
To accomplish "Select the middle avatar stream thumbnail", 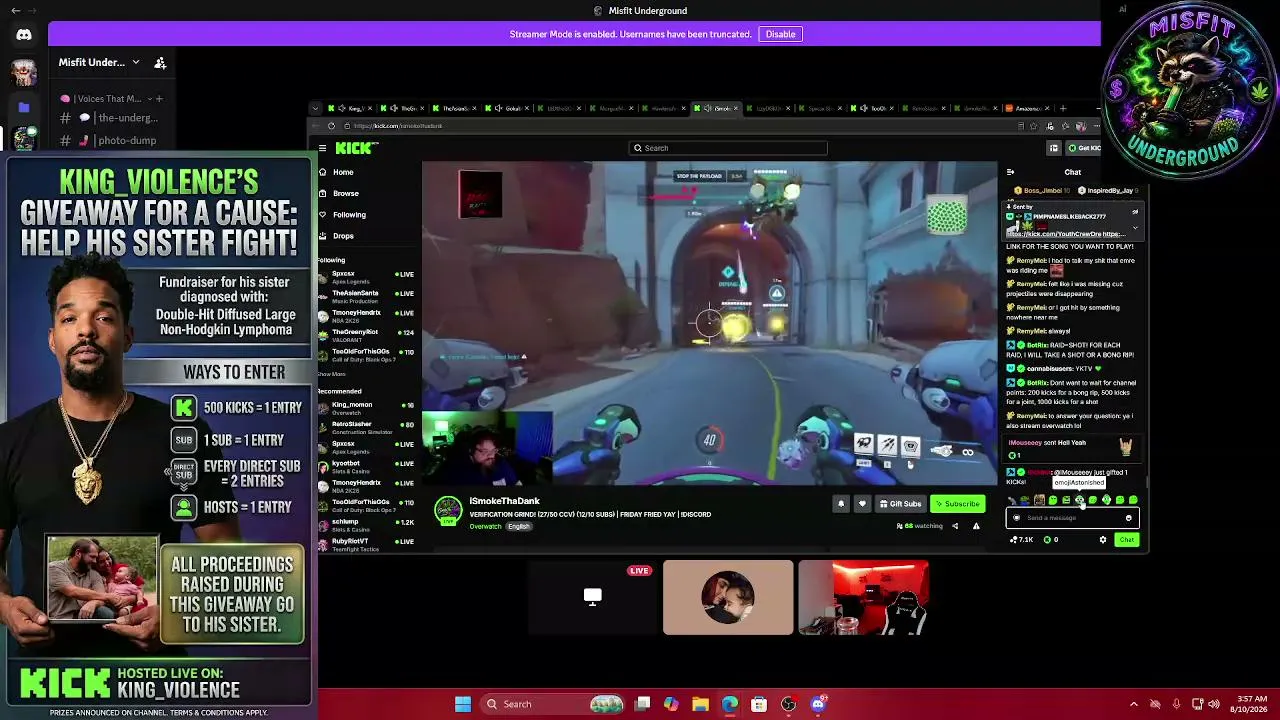I will click(728, 598).
